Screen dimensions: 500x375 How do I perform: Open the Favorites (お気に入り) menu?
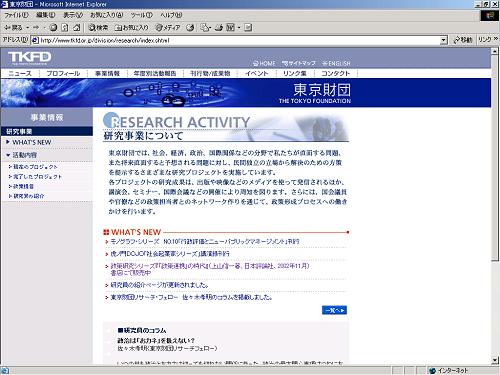pos(107,15)
